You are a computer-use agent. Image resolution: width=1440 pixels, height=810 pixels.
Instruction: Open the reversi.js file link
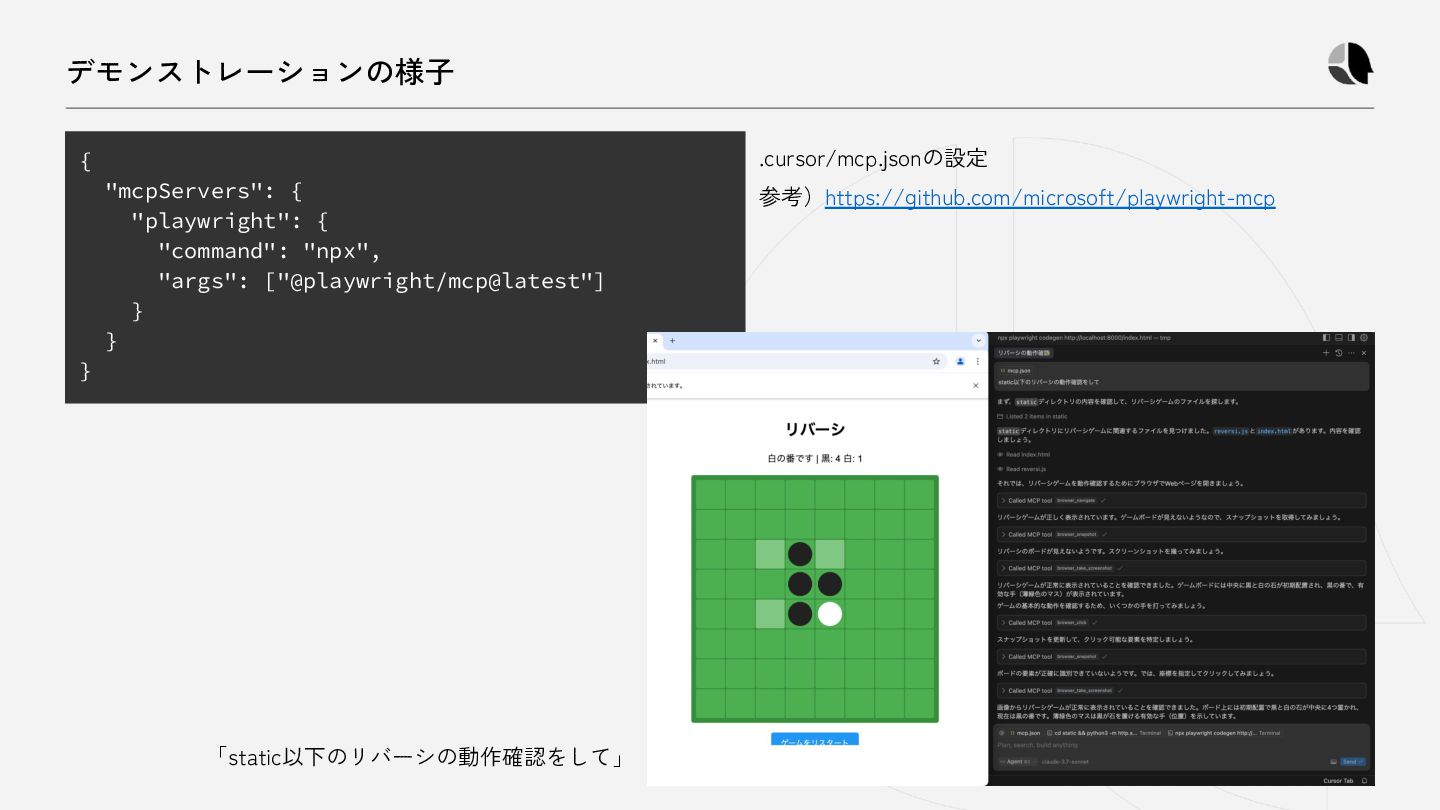(1231, 431)
